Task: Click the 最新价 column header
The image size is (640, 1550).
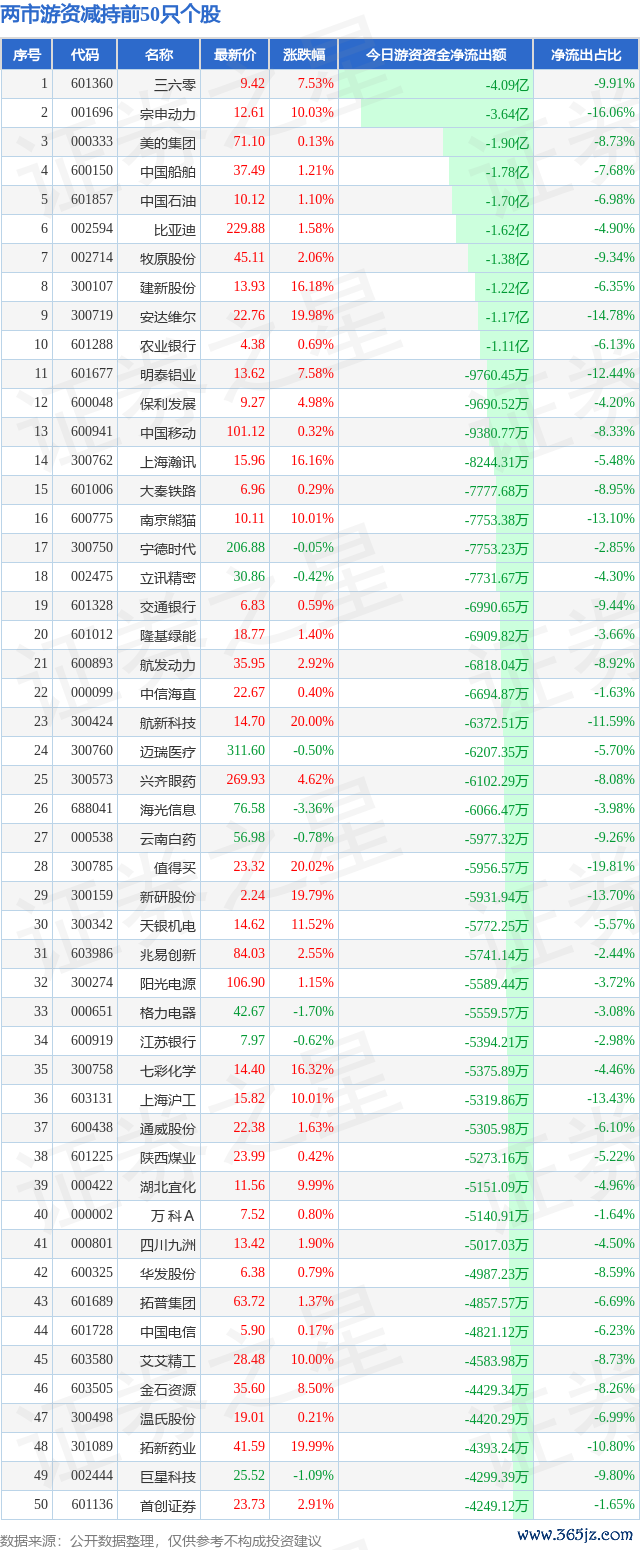Action: tap(235, 55)
